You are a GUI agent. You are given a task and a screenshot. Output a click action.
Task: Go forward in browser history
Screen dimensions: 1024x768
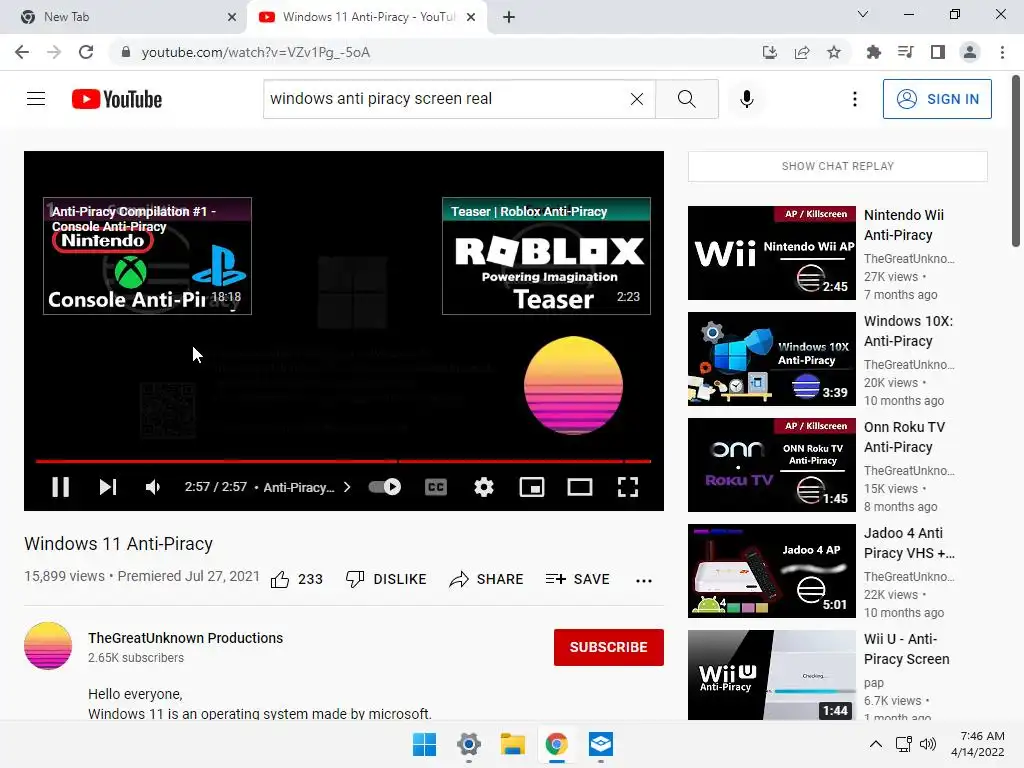pos(54,52)
